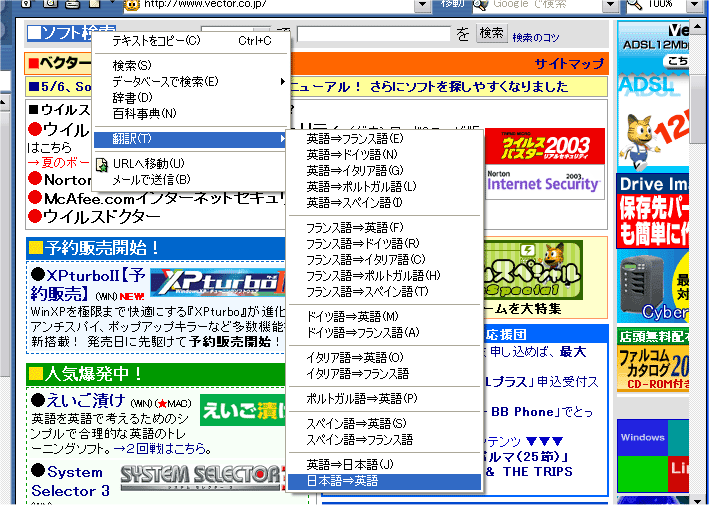Select 英語⇒イタリア語(G) translation
The image size is (709, 505).
tap(384, 170)
